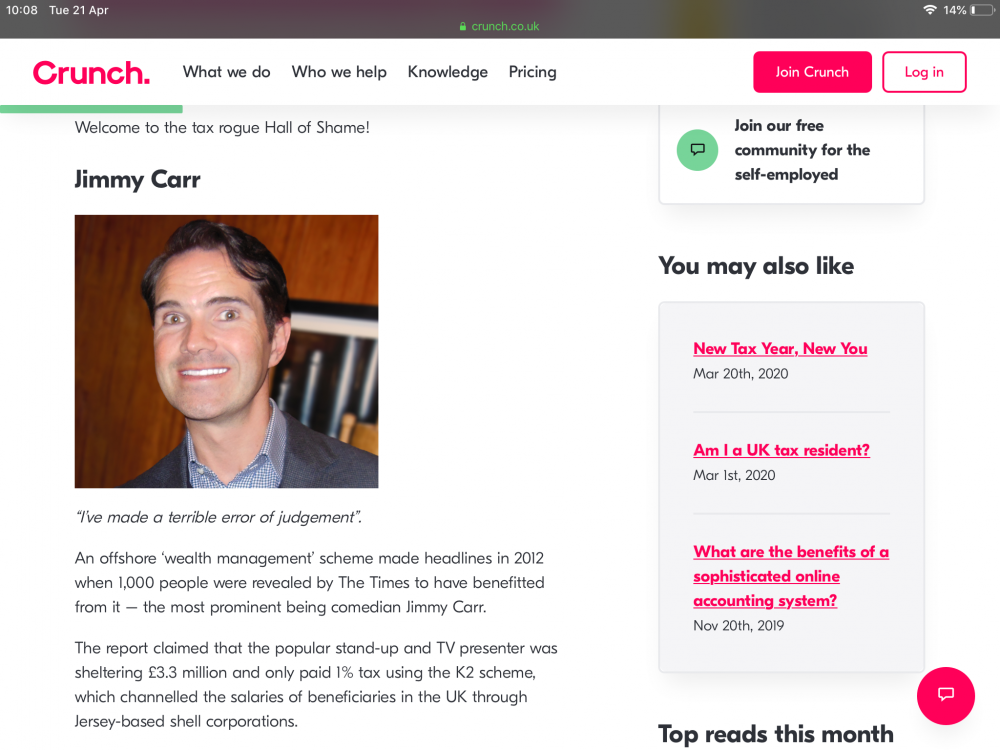
Task: Open the pink chat bubble button
Action: 945,695
